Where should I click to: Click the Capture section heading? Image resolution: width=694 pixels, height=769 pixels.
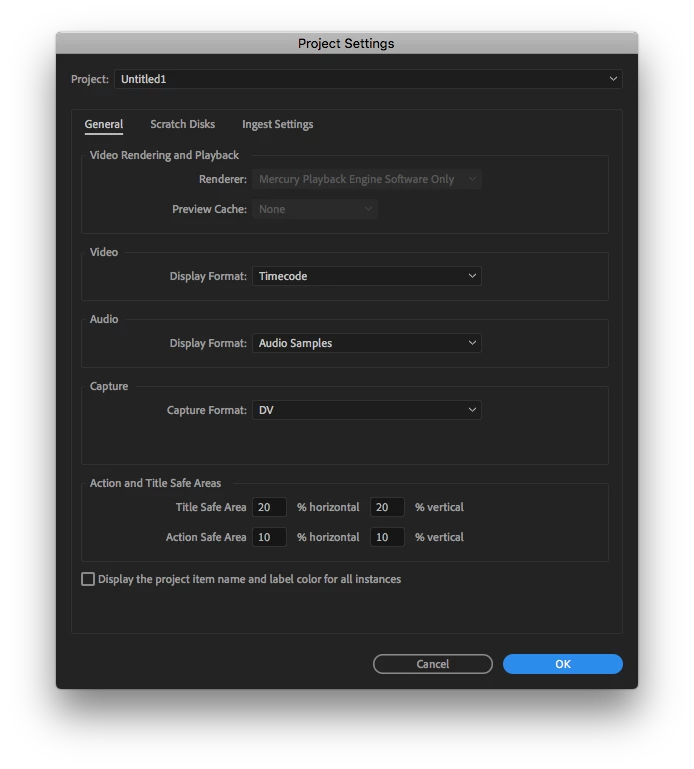pos(109,386)
